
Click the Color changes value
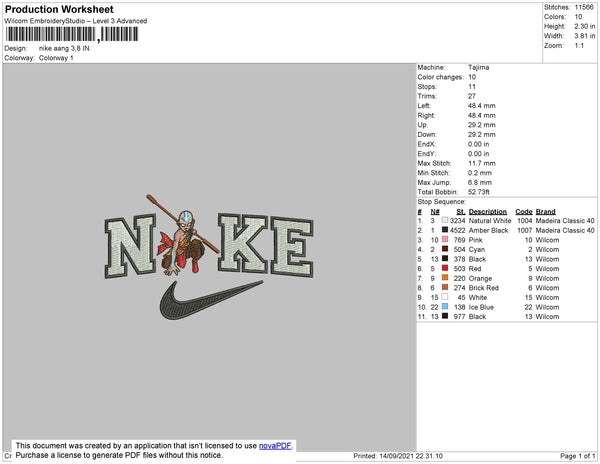click(x=472, y=77)
